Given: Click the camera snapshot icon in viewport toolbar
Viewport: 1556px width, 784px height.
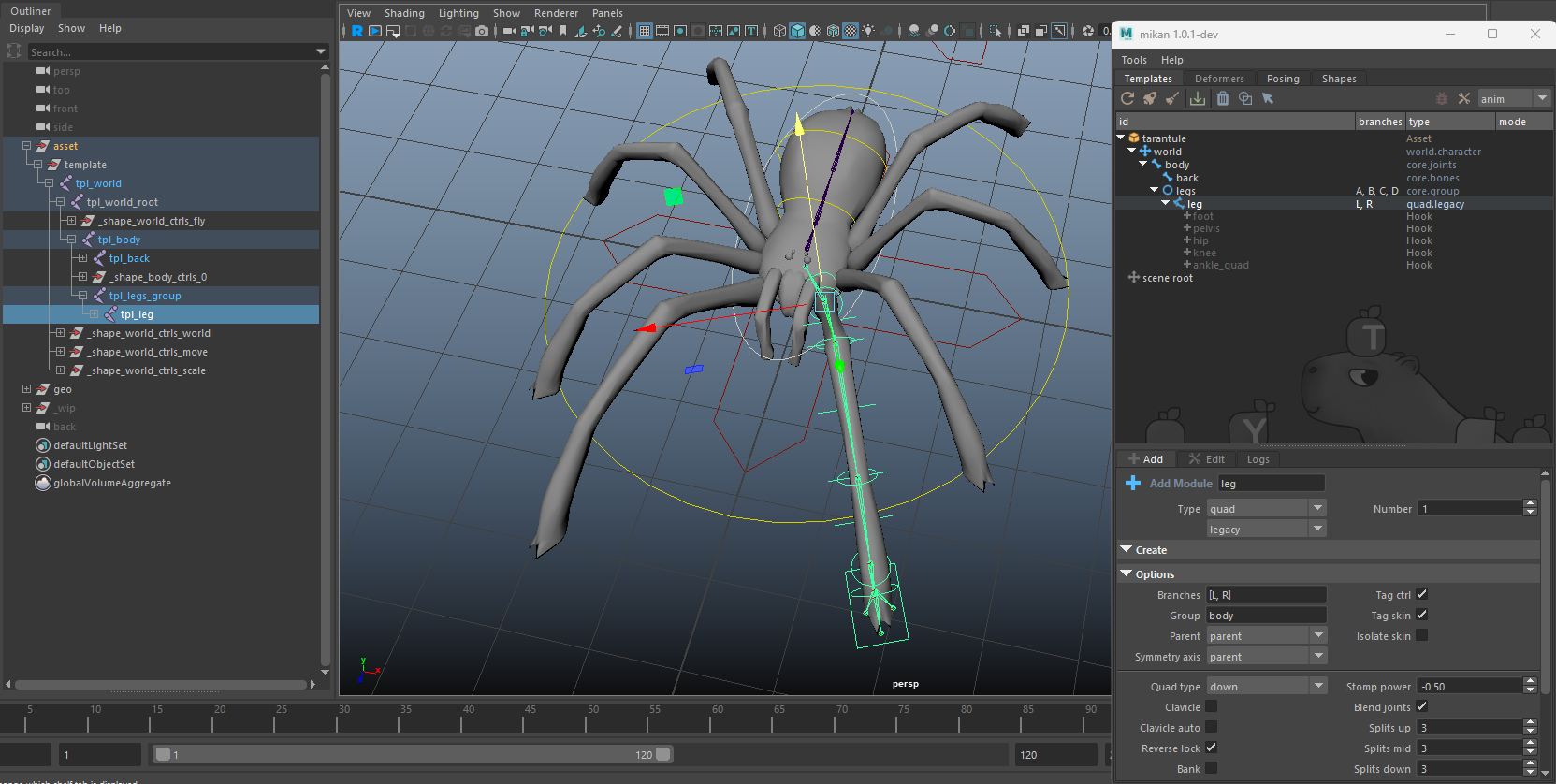Looking at the screenshot, I should click(482, 31).
